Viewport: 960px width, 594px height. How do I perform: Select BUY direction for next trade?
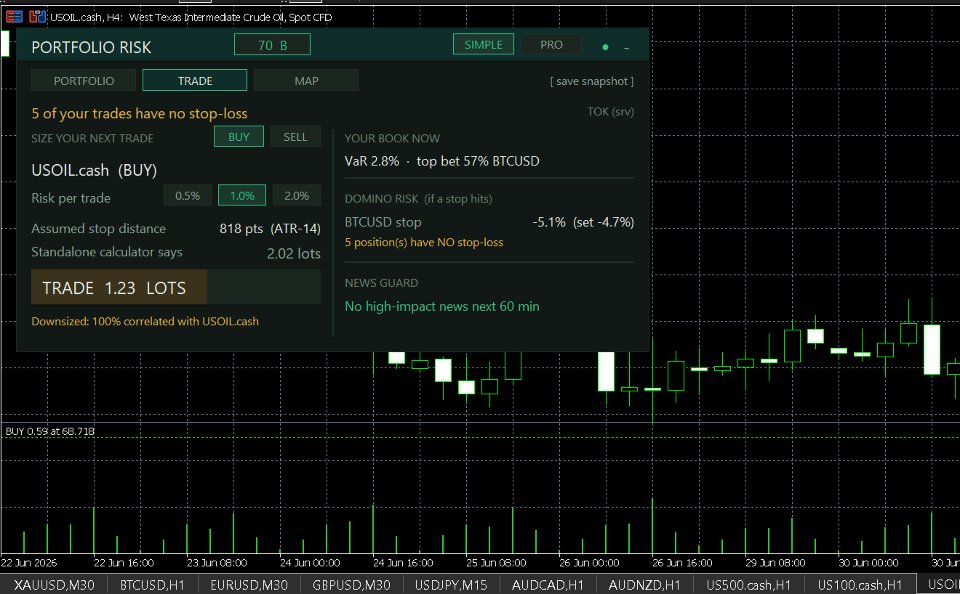[239, 137]
